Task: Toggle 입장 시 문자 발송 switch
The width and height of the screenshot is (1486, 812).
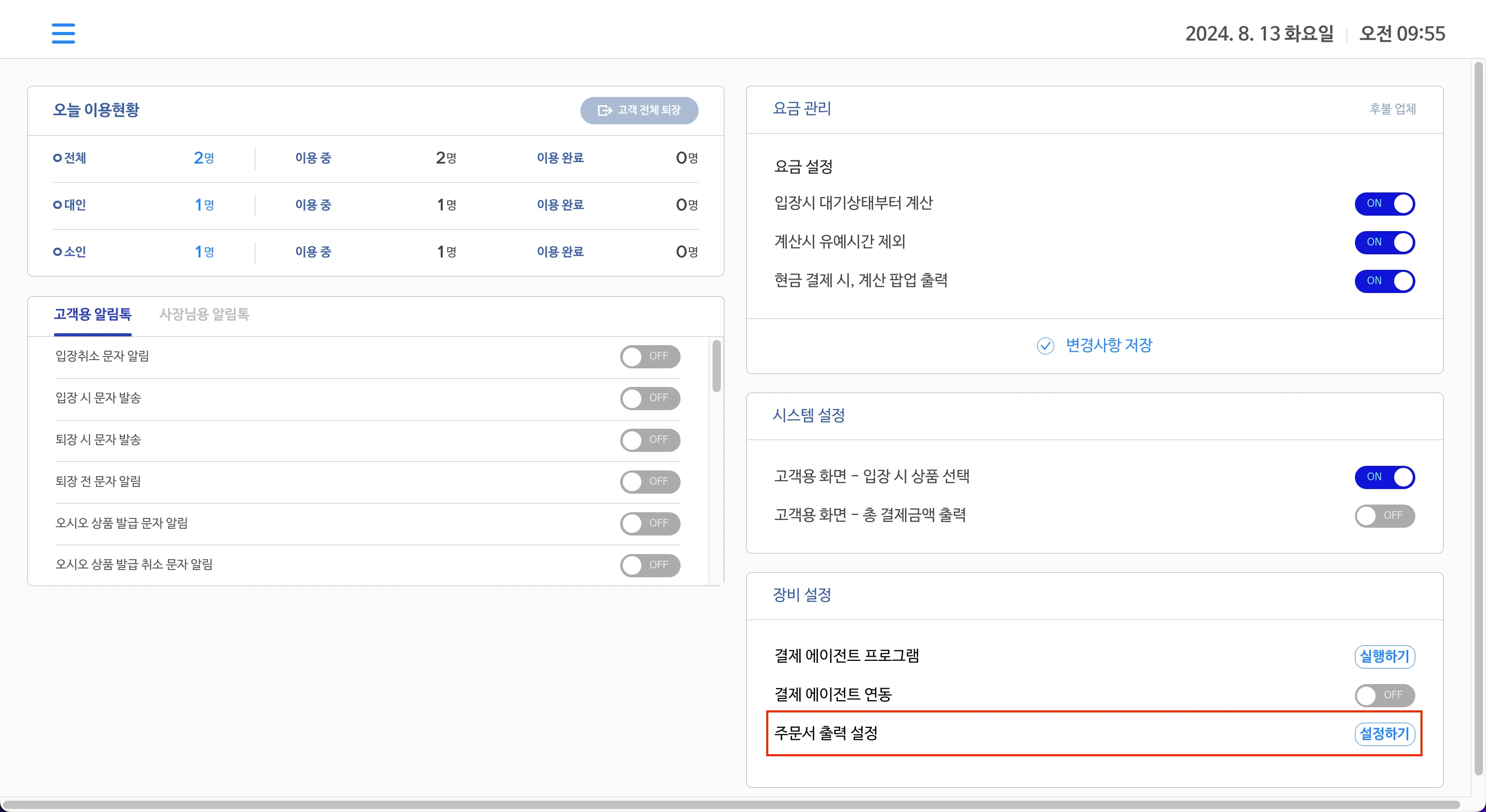Action: [650, 398]
